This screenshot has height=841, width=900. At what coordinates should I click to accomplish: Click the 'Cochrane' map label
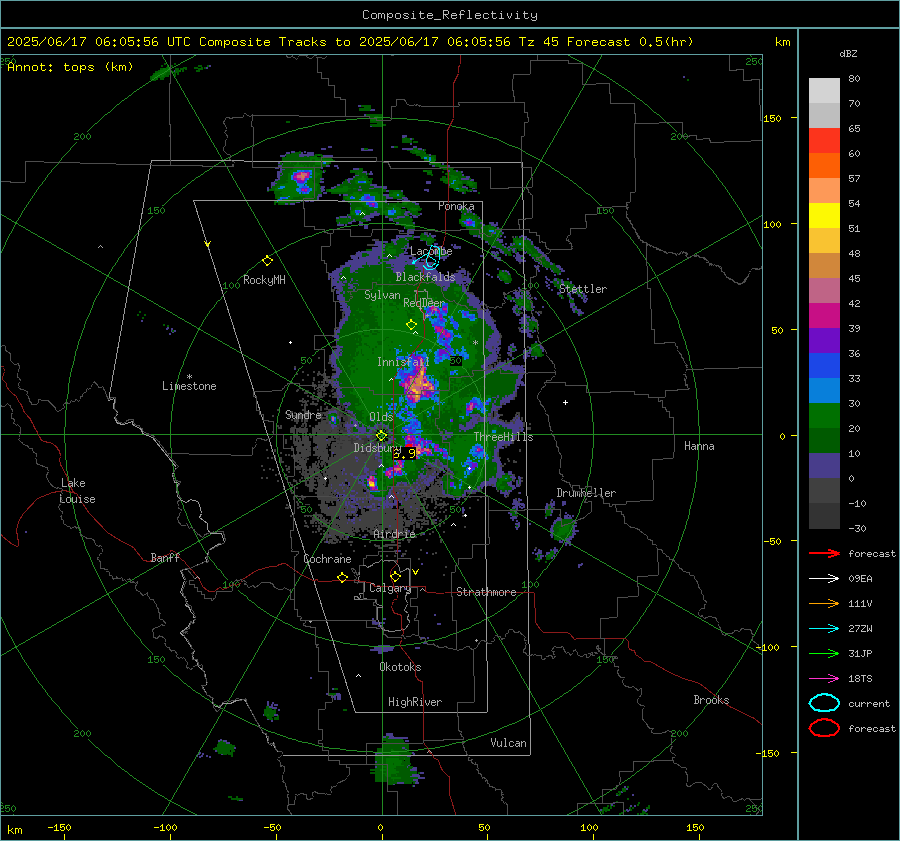(x=327, y=559)
